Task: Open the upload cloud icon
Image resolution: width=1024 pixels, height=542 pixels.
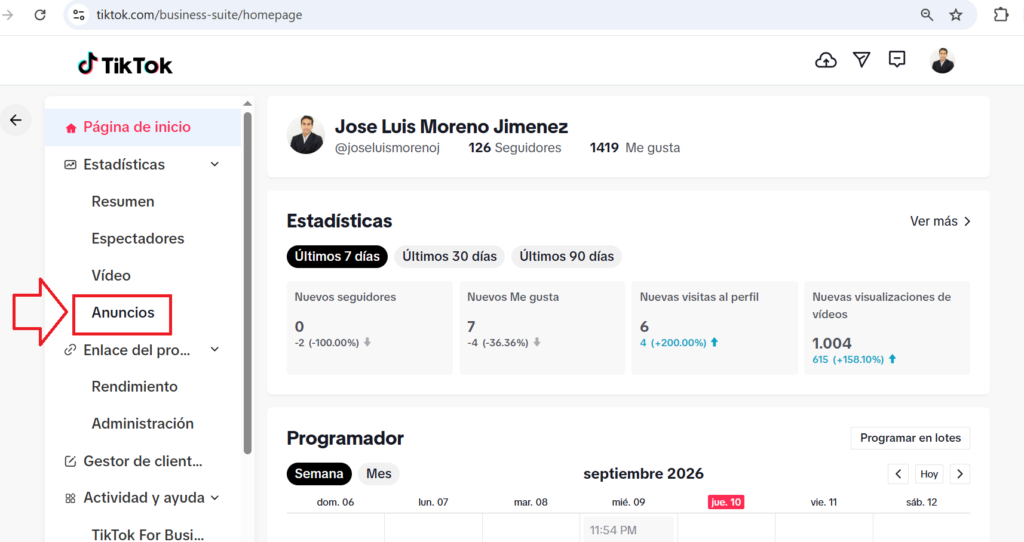Action: pos(826,61)
